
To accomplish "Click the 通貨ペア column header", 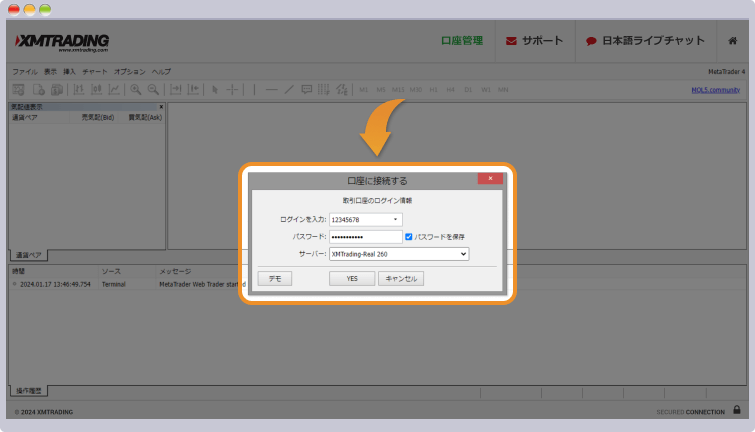I will pyautogui.click(x=25, y=118).
